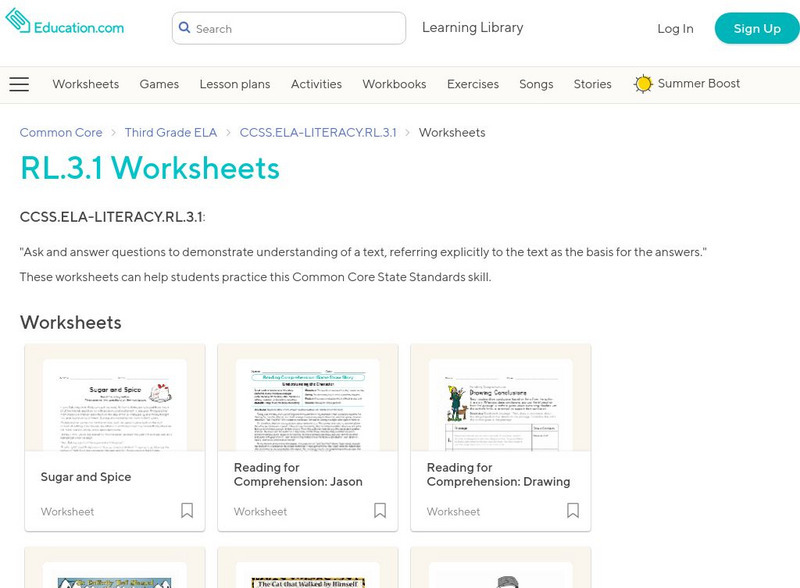The image size is (800, 588).
Task: Click the search magnifier icon
Action: [x=185, y=28]
